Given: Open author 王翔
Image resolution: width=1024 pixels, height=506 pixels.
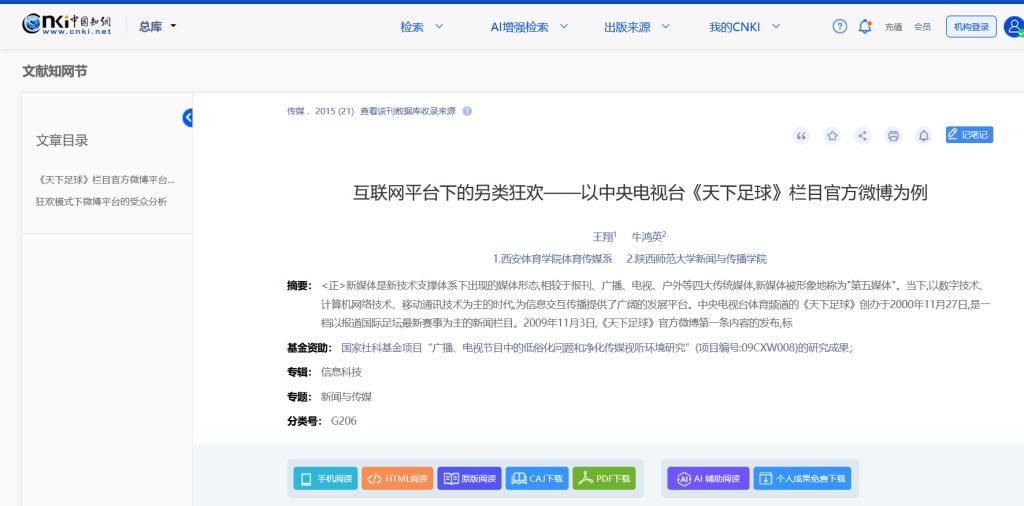Looking at the screenshot, I should (603, 236).
